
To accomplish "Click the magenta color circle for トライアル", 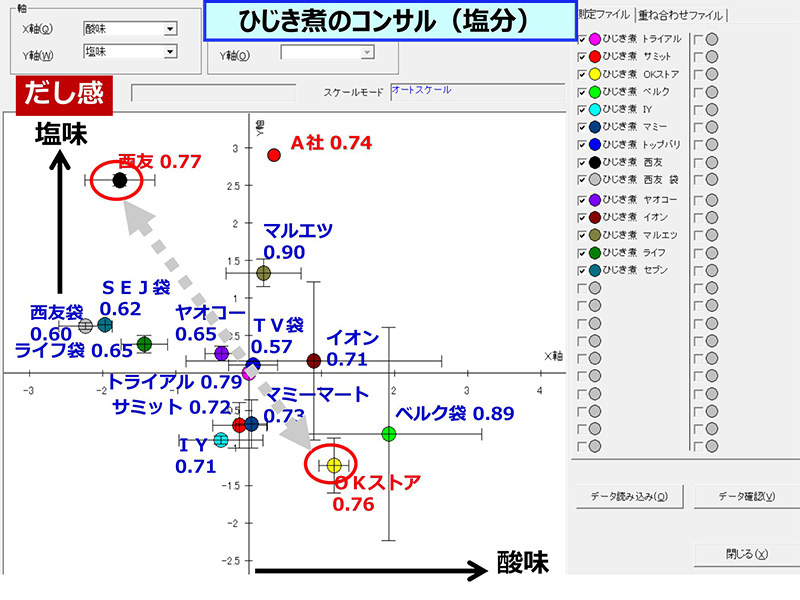I will click(x=595, y=39).
